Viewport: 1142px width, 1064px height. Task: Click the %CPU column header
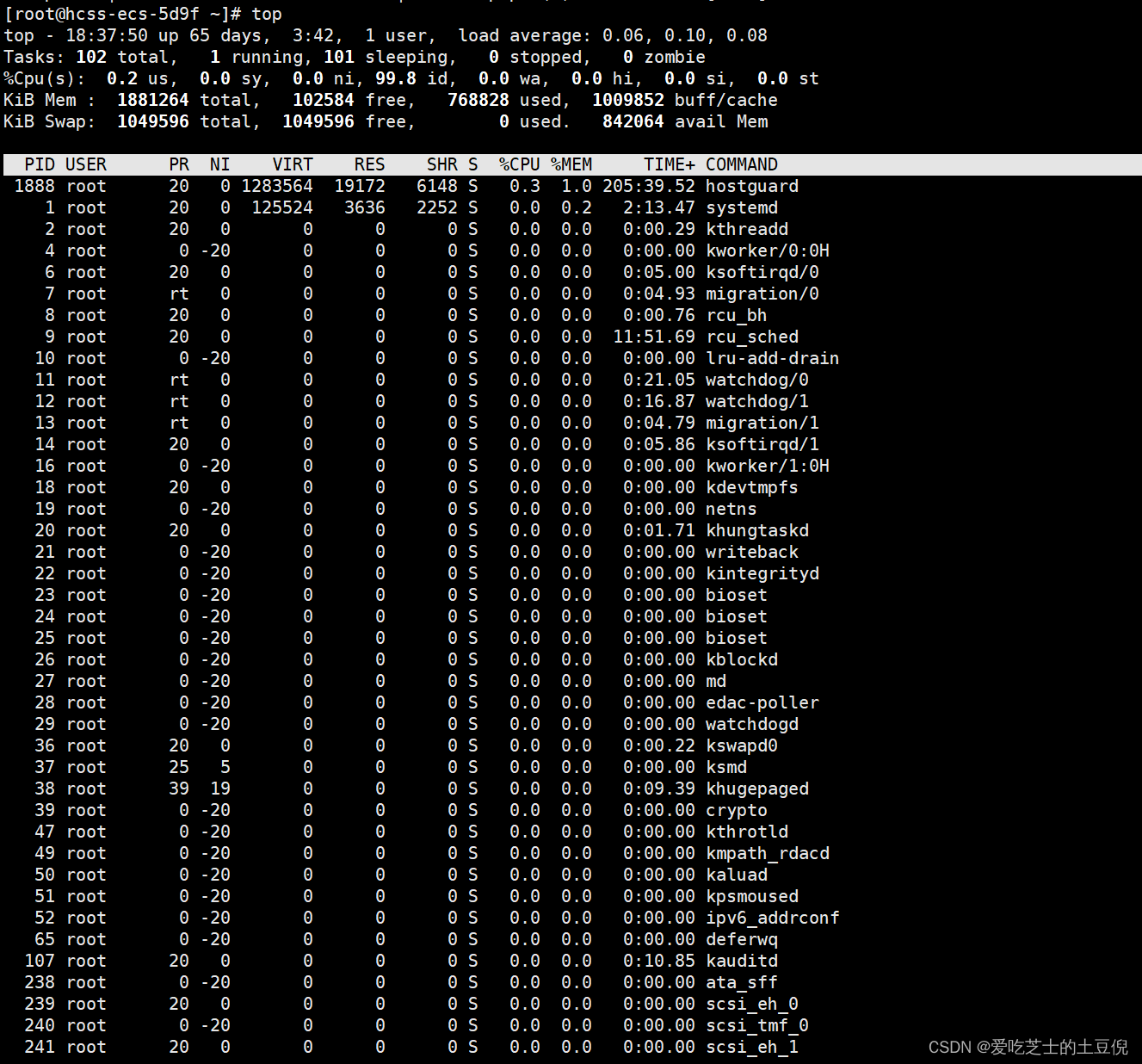(519, 164)
